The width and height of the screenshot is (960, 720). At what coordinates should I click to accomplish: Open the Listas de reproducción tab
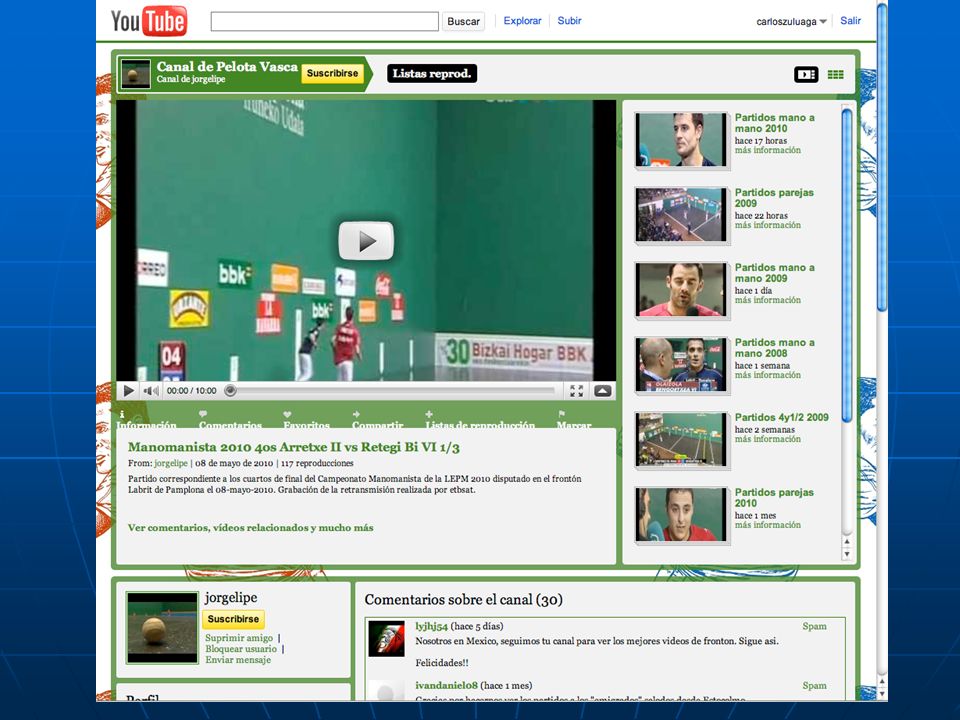click(480, 420)
